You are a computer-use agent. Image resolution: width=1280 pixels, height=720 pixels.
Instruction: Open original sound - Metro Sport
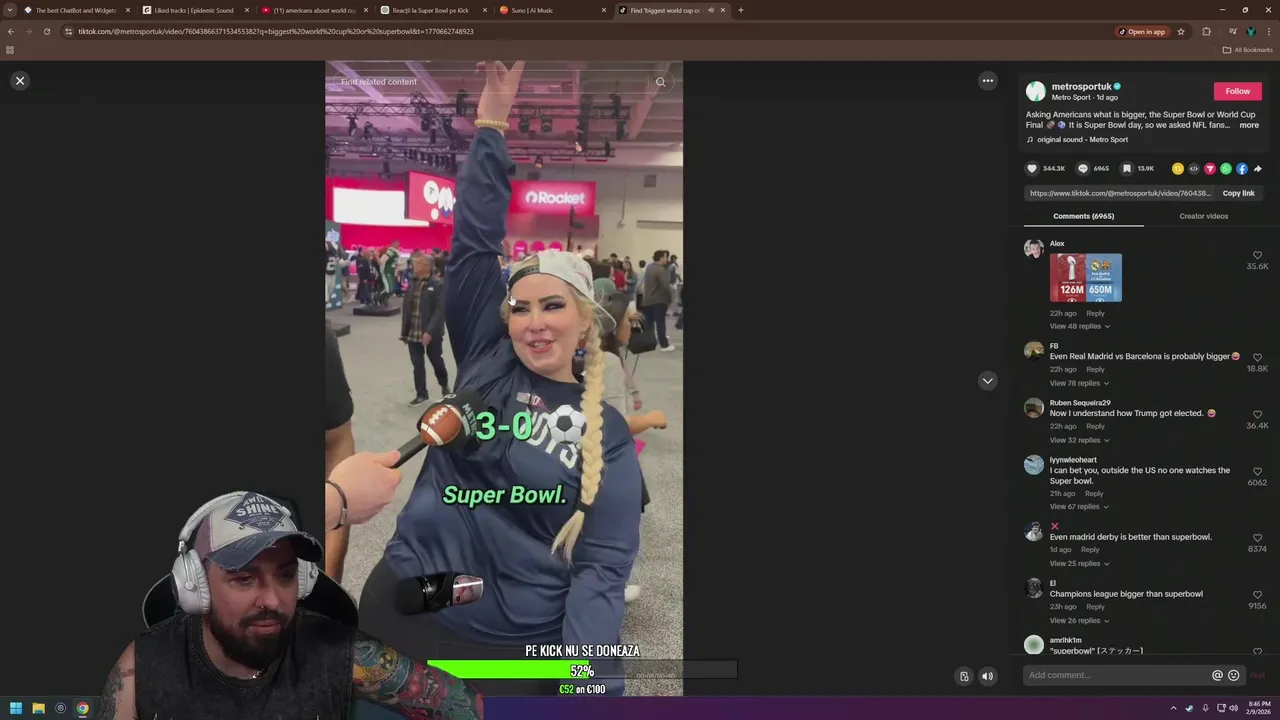[x=1082, y=140]
